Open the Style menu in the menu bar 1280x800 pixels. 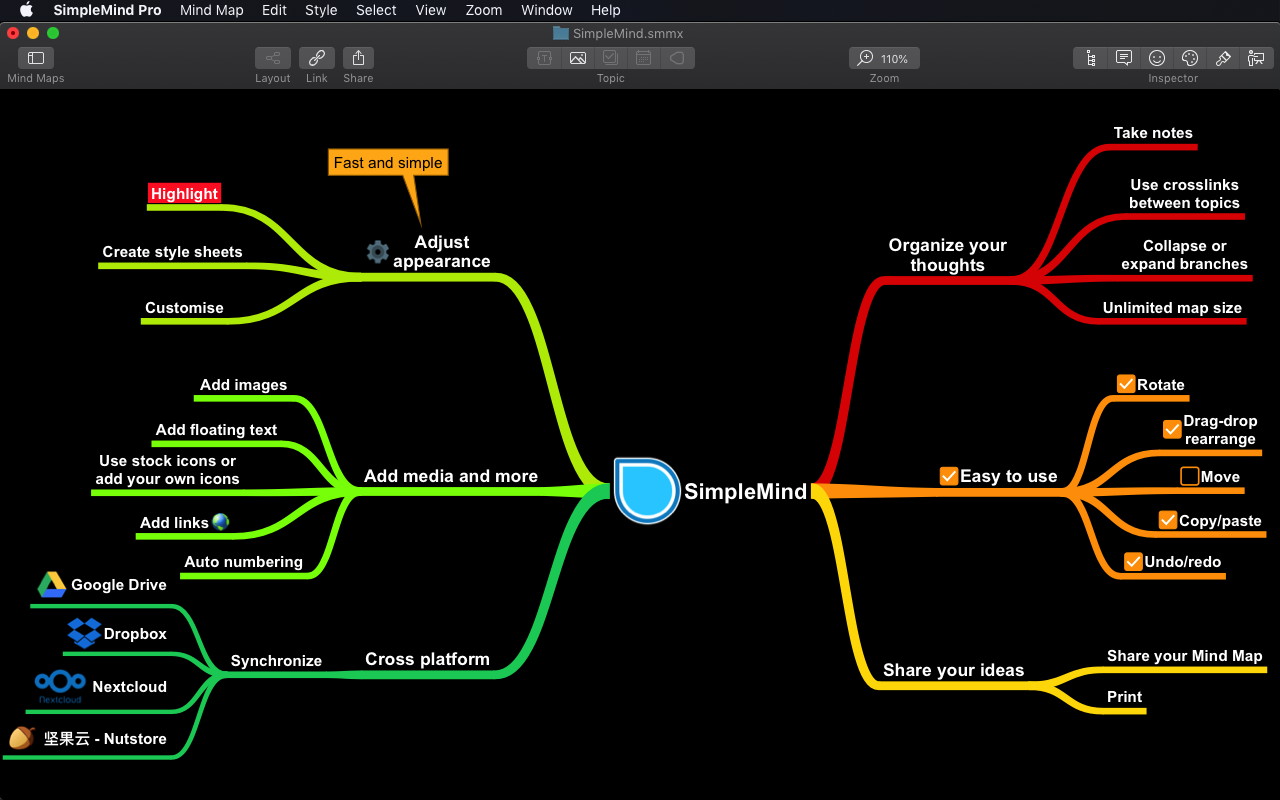(321, 10)
